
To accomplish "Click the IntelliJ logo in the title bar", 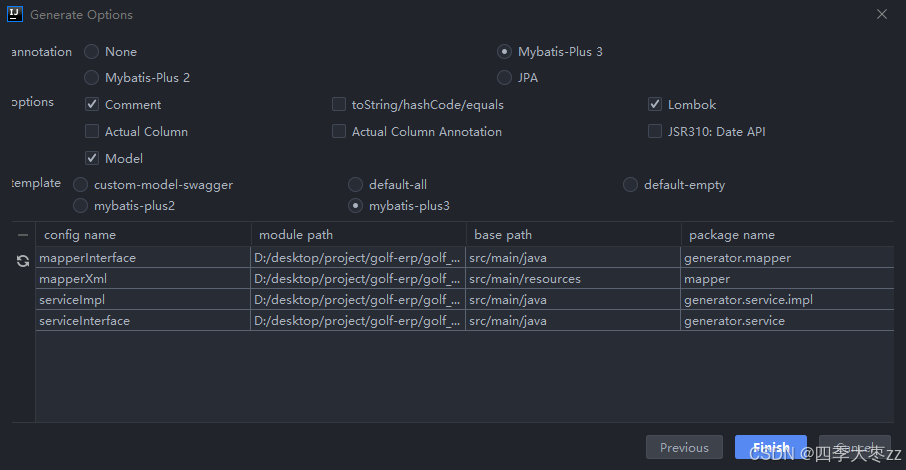I will (x=14, y=14).
